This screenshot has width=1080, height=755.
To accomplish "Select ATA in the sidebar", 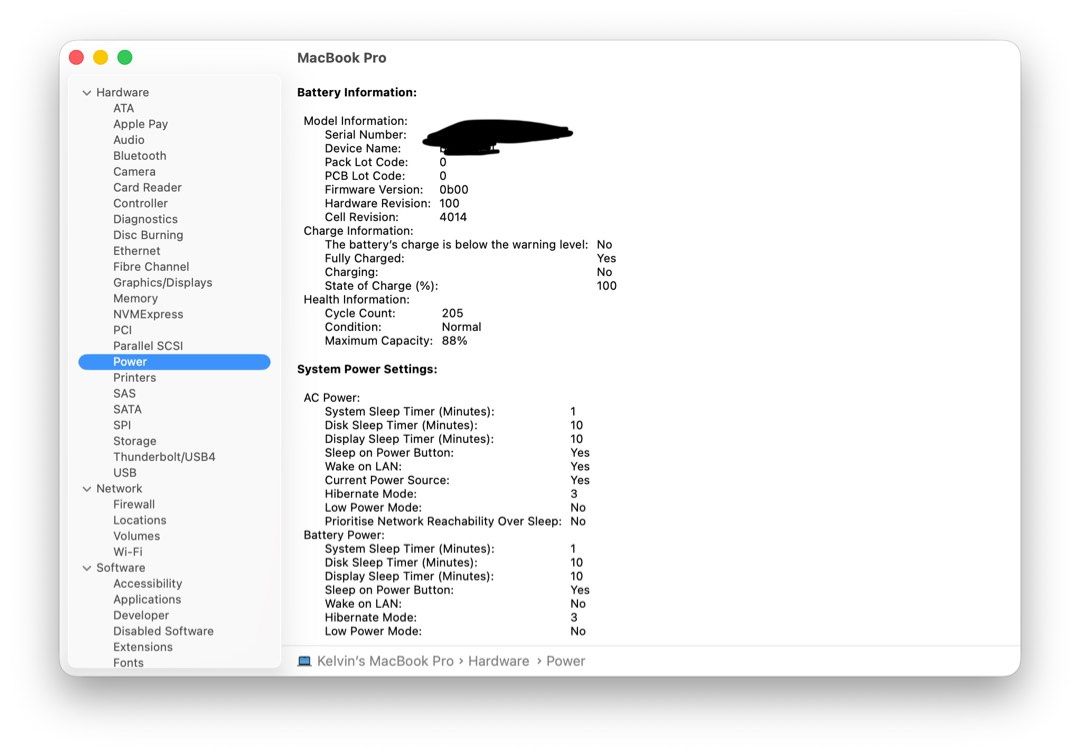I will [x=123, y=108].
